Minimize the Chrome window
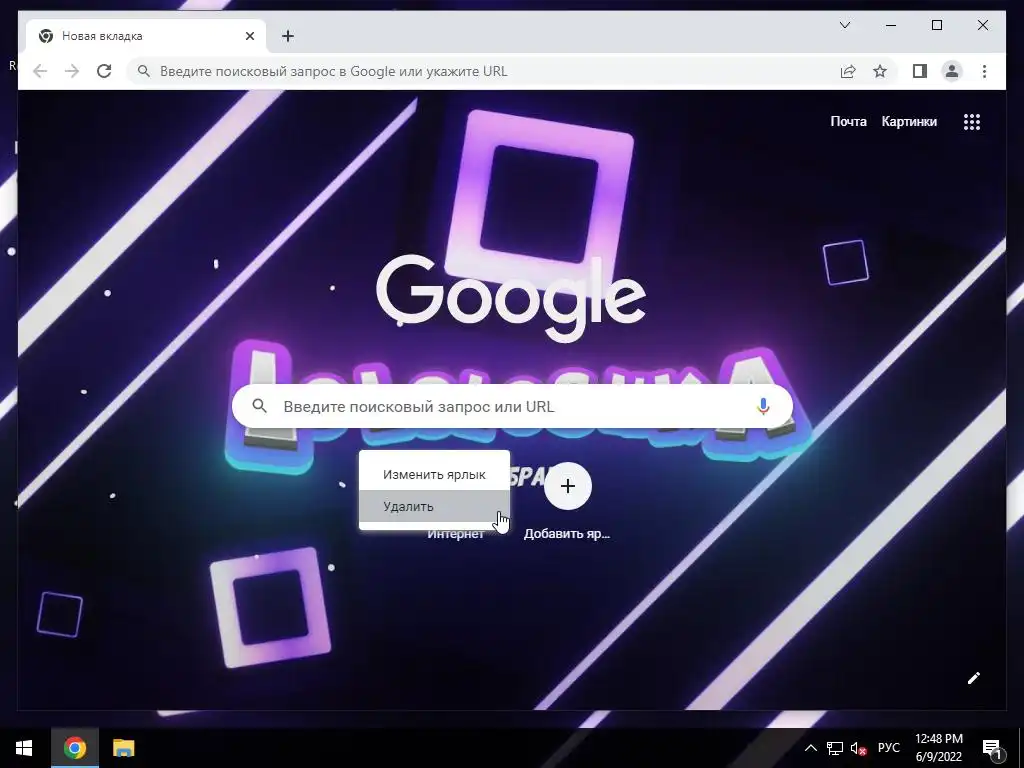The height and width of the screenshot is (768, 1024). (x=891, y=25)
